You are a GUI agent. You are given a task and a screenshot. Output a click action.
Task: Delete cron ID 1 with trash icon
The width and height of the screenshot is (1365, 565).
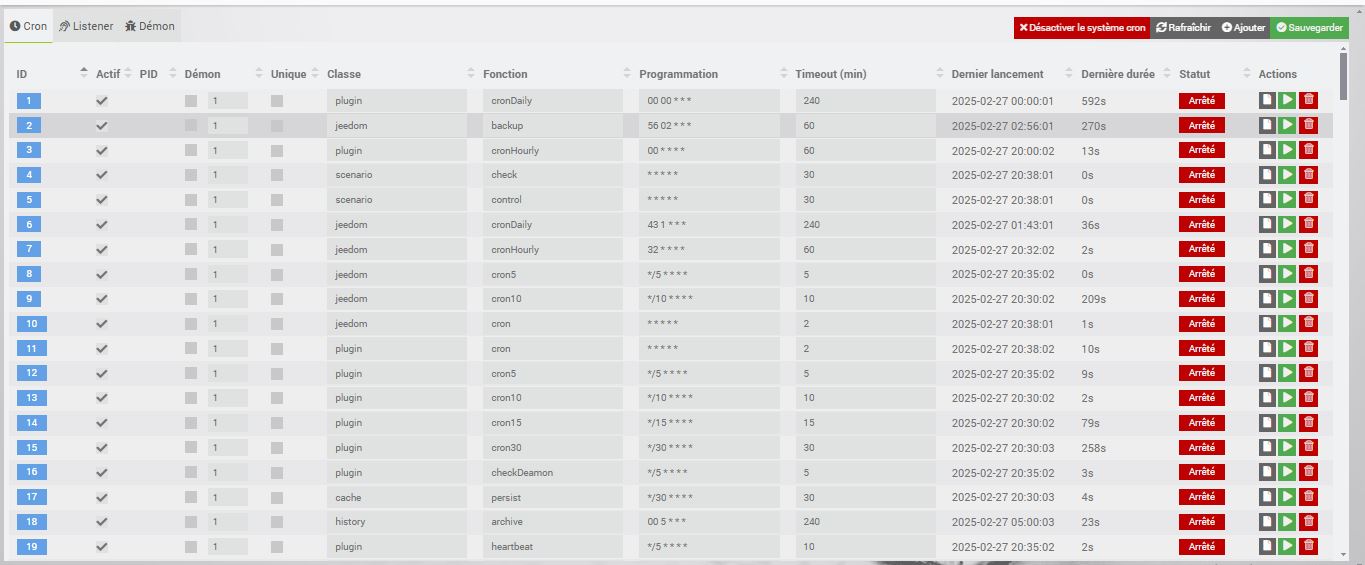coord(1309,100)
